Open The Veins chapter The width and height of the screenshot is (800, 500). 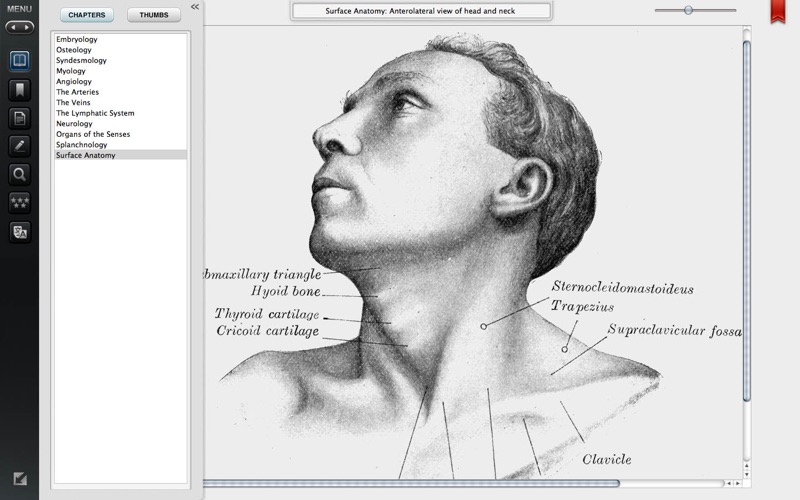coord(120,103)
